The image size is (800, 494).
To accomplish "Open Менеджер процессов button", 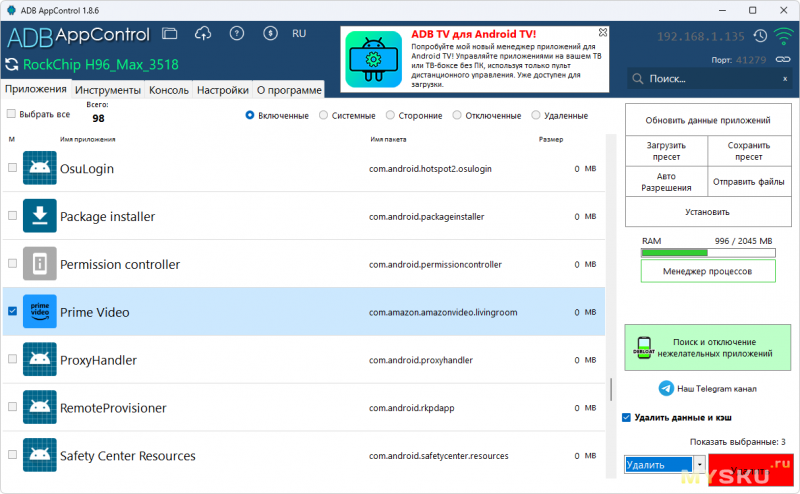I will (708, 271).
